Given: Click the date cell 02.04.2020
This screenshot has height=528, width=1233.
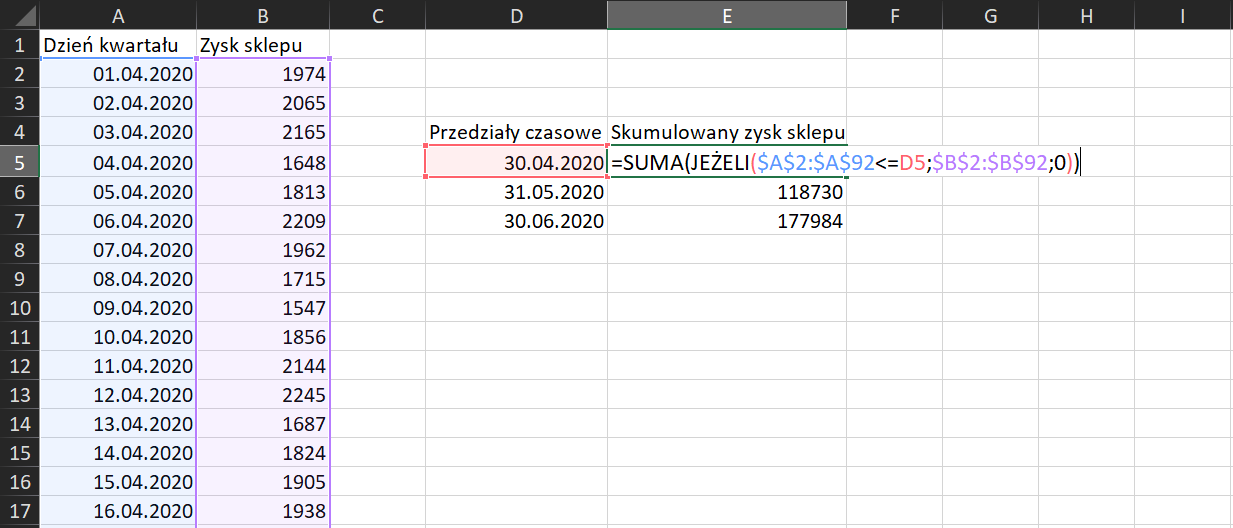Looking at the screenshot, I should tap(118, 103).
